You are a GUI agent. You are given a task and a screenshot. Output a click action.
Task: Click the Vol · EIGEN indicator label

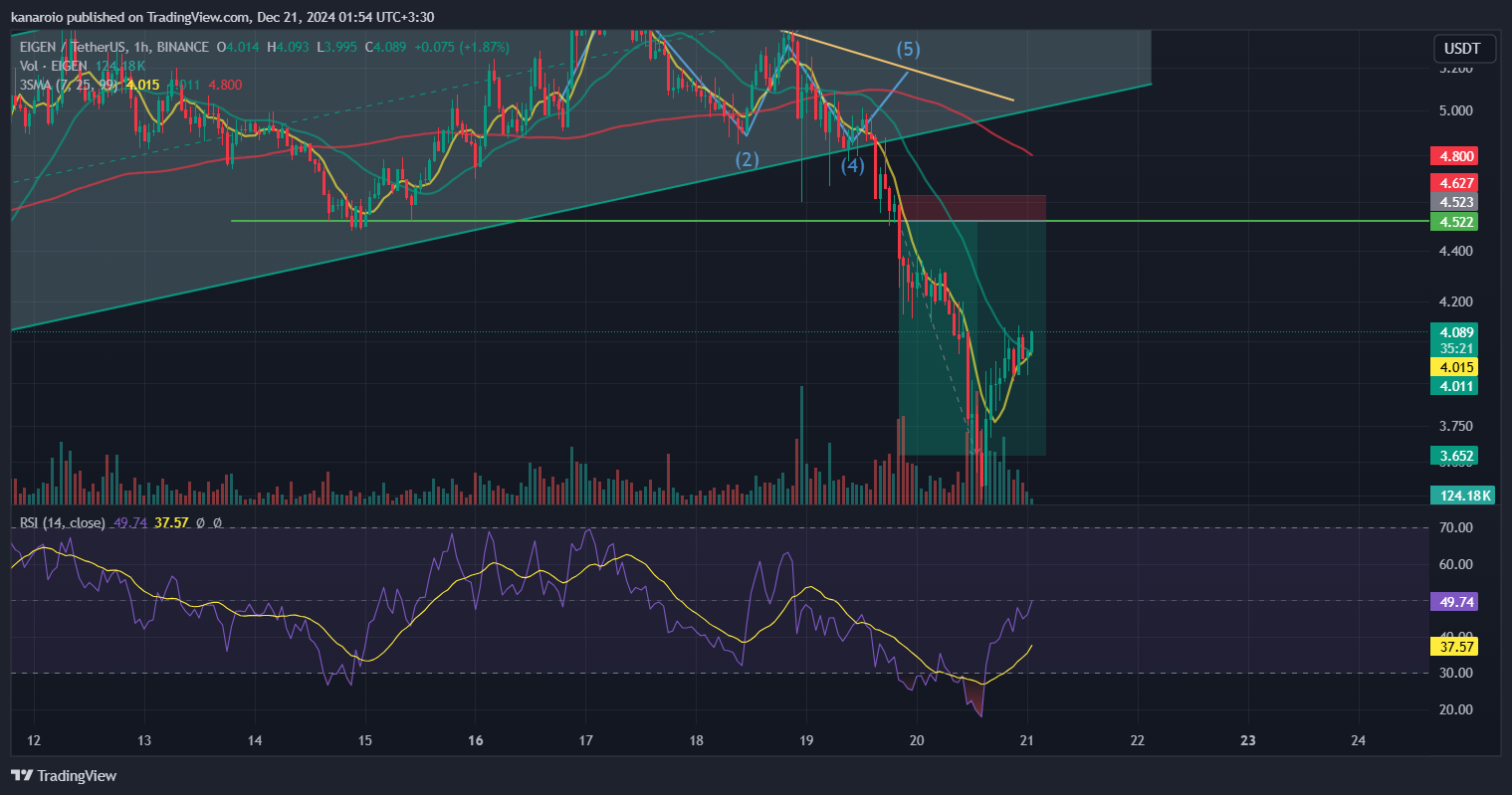(x=55, y=66)
